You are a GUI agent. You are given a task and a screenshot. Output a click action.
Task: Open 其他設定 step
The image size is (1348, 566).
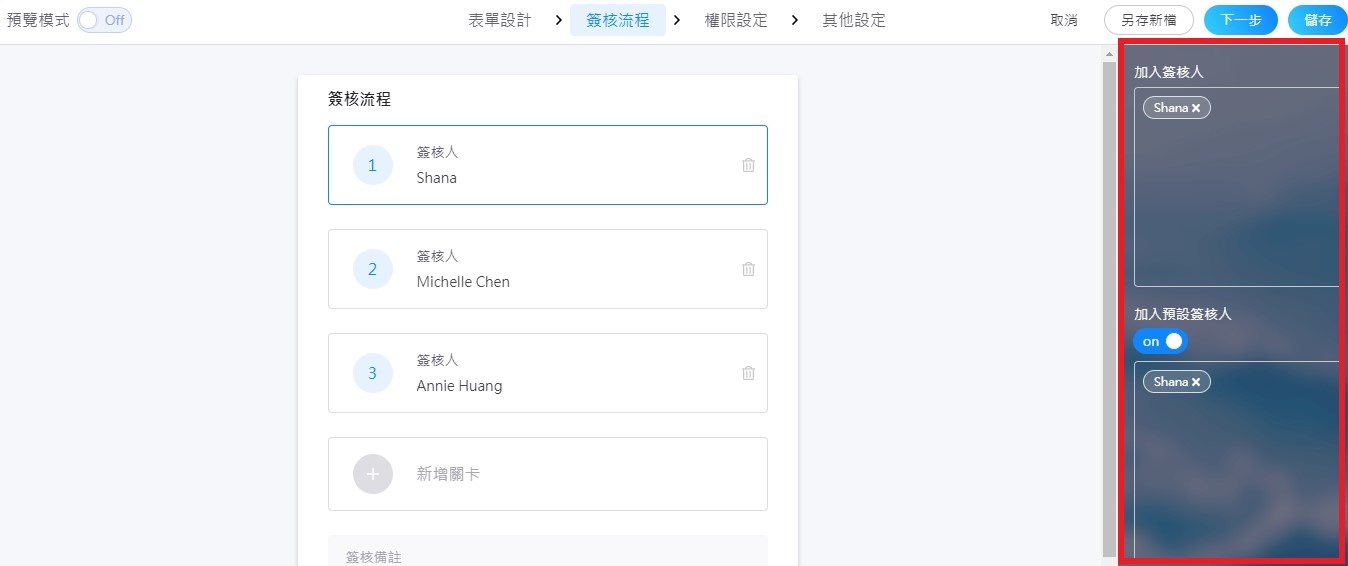tap(853, 20)
